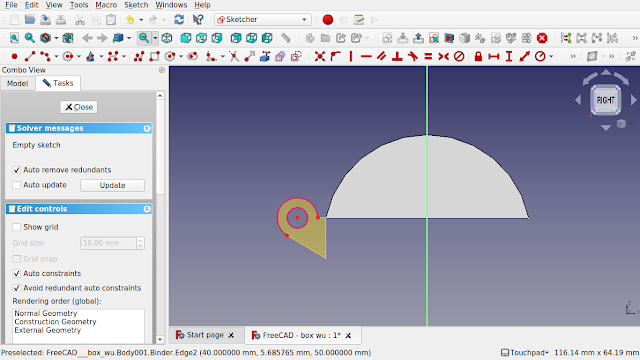This screenshot has width=640, height=360.
Task: Switch to isometric view cube icon
Action: coord(167,38)
